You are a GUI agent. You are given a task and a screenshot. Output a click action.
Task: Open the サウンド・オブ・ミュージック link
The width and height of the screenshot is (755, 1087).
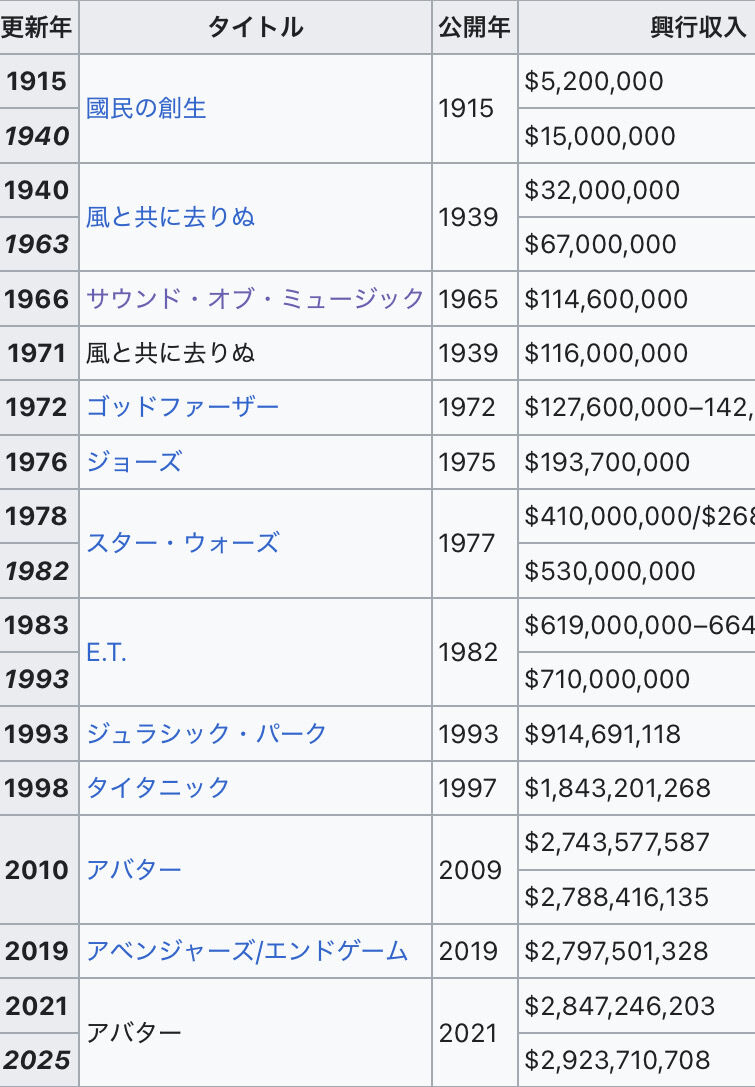255,299
